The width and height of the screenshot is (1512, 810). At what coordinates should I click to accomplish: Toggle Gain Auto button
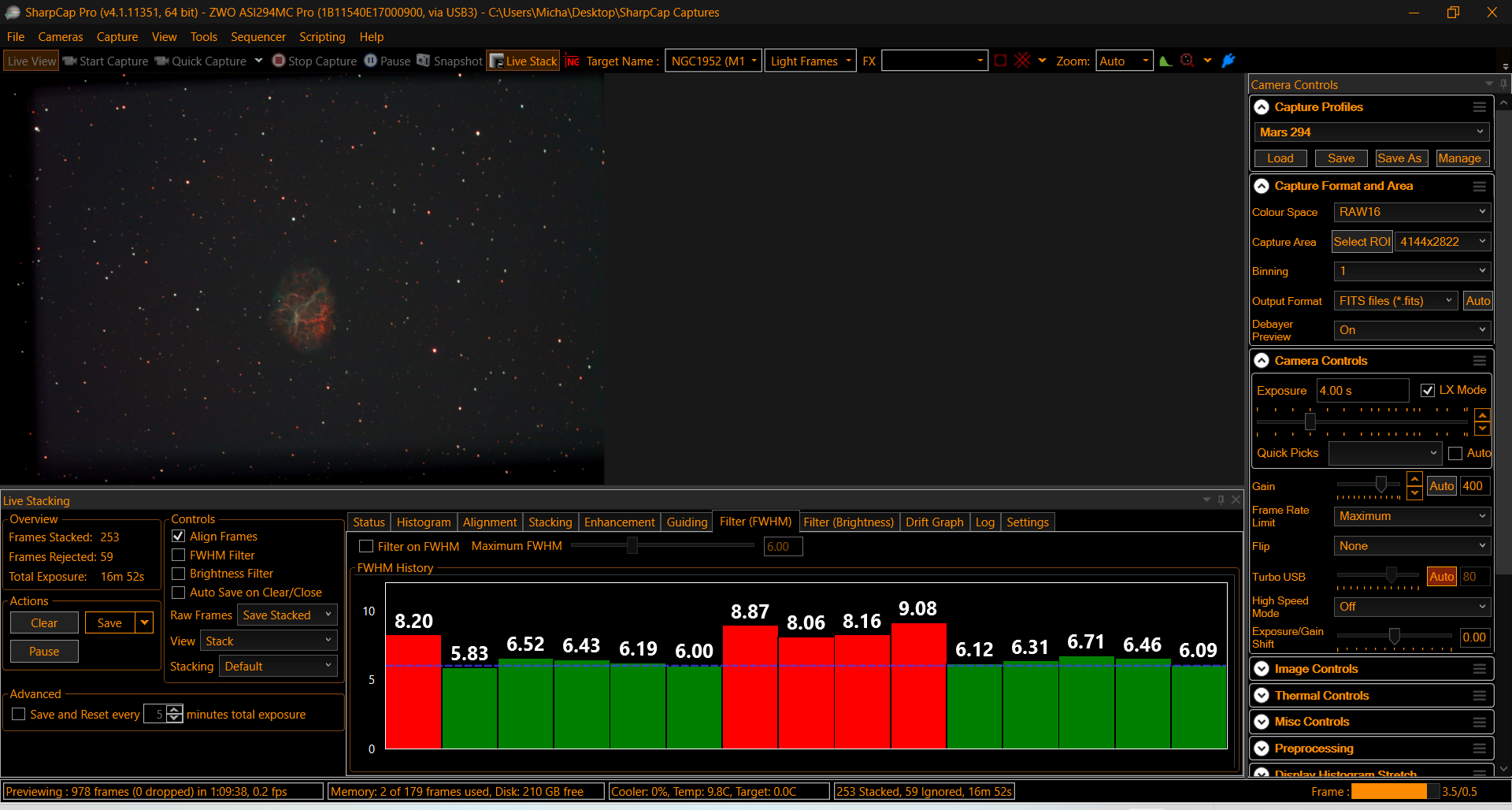(1441, 486)
